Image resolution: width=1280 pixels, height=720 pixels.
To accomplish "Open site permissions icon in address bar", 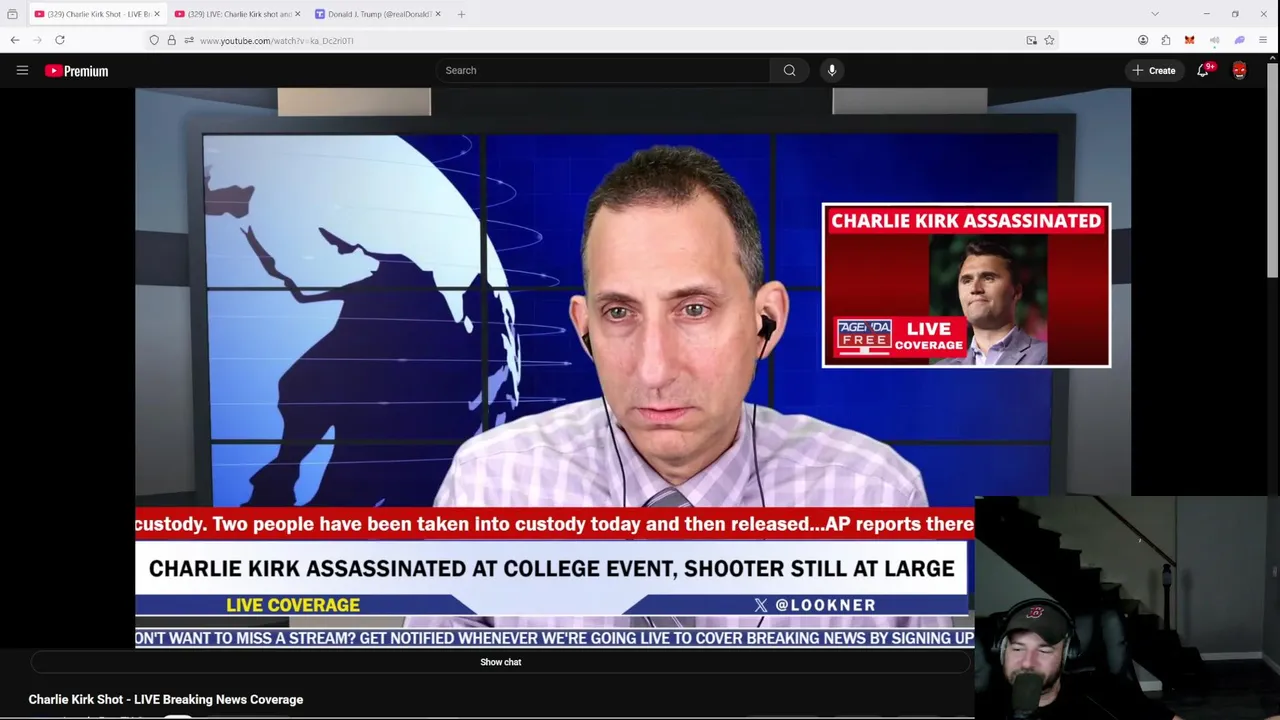I will coord(189,40).
